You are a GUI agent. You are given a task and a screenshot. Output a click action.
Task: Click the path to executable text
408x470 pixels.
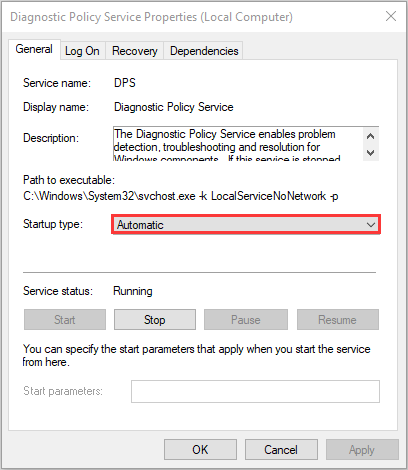tap(181, 196)
